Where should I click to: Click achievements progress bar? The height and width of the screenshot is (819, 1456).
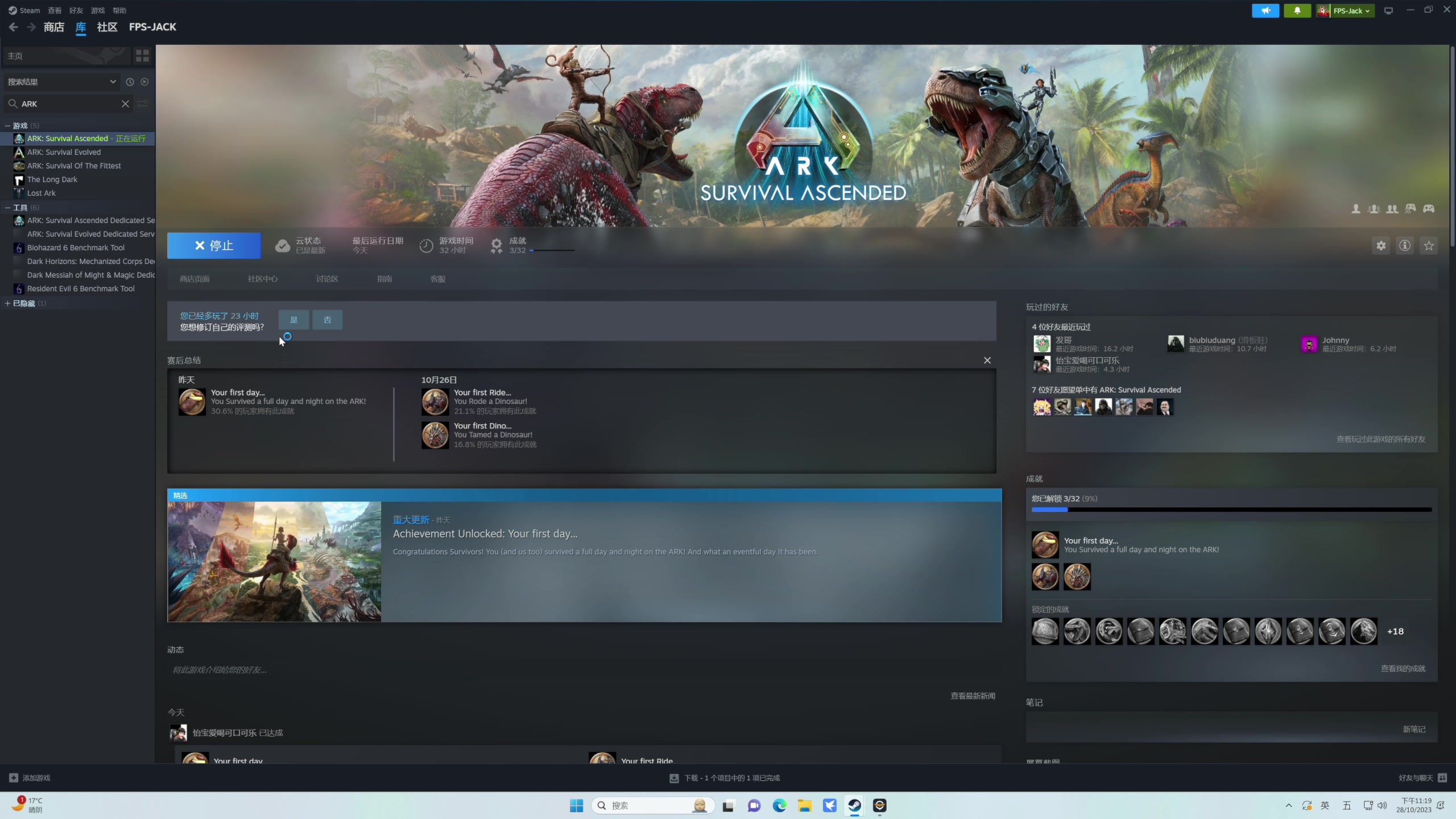1231,510
